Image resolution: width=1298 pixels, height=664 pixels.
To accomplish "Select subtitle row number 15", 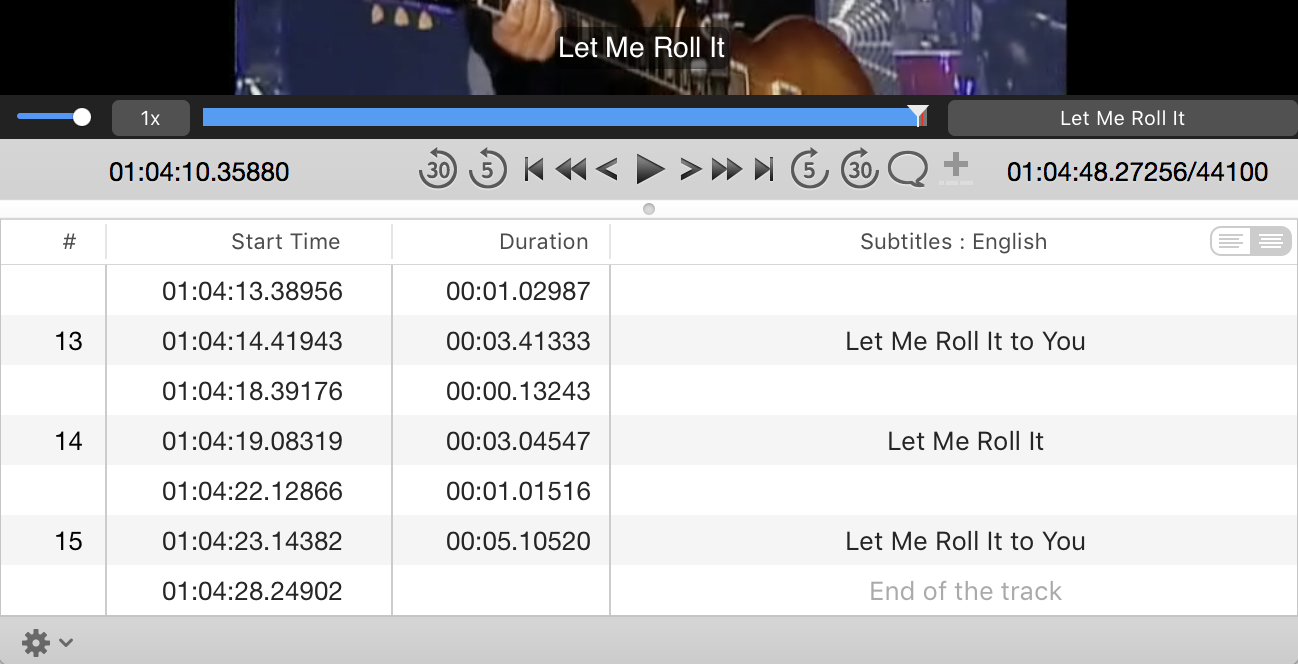I will pyautogui.click(x=649, y=541).
